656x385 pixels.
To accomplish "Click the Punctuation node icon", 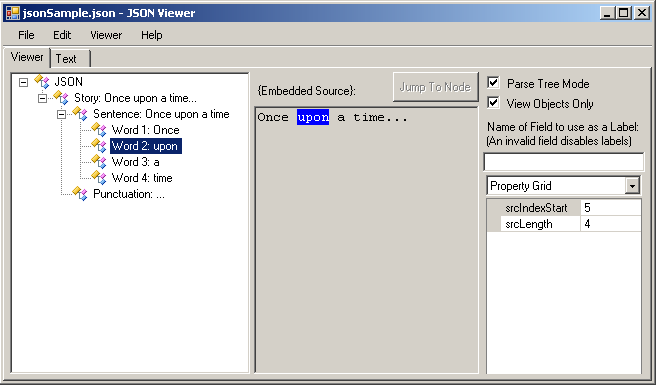I will coord(80,194).
